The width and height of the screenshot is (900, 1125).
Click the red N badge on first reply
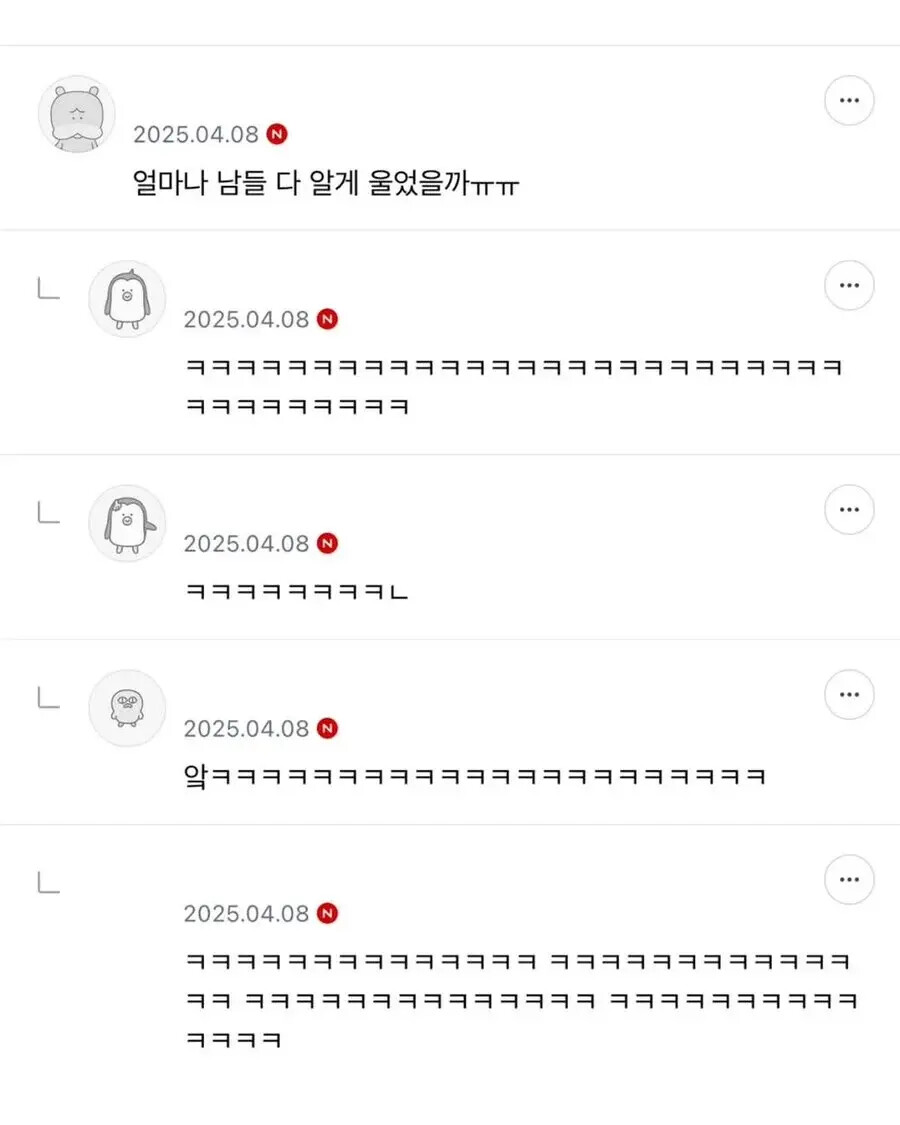pyautogui.click(x=327, y=319)
